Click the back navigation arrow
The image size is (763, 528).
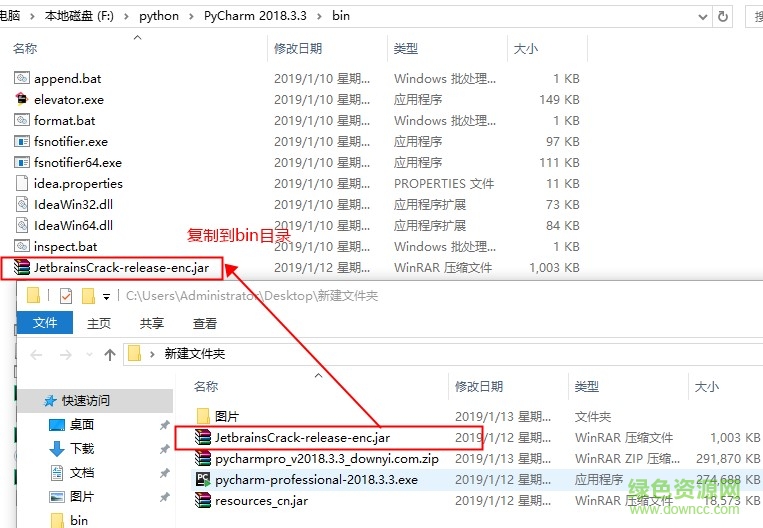point(36,355)
